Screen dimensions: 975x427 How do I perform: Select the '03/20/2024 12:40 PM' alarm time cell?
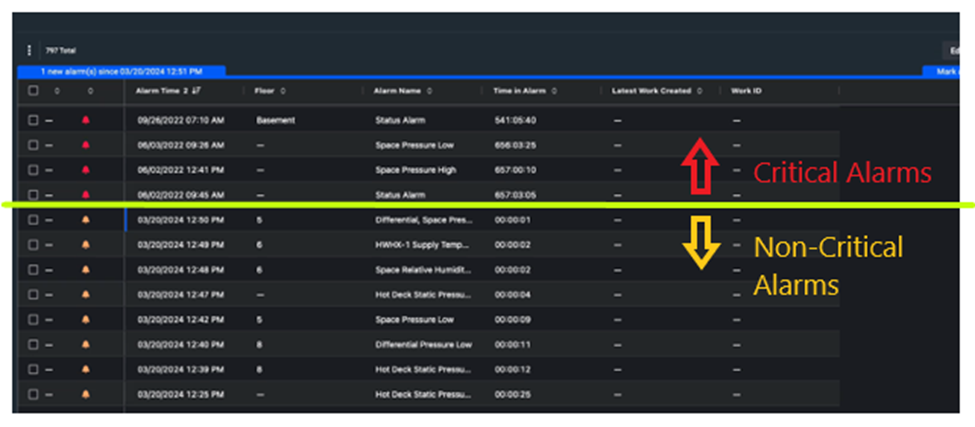[180, 344]
